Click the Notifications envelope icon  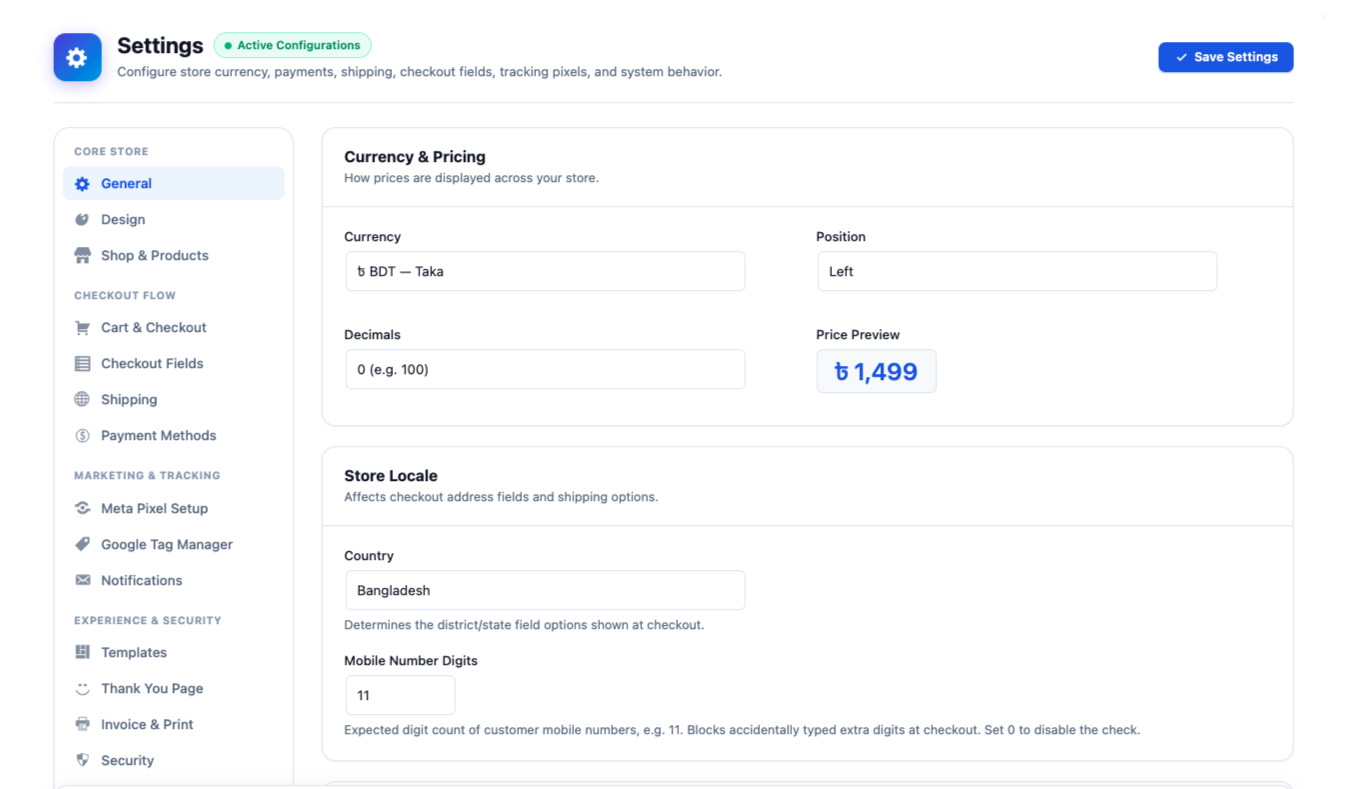(x=82, y=580)
